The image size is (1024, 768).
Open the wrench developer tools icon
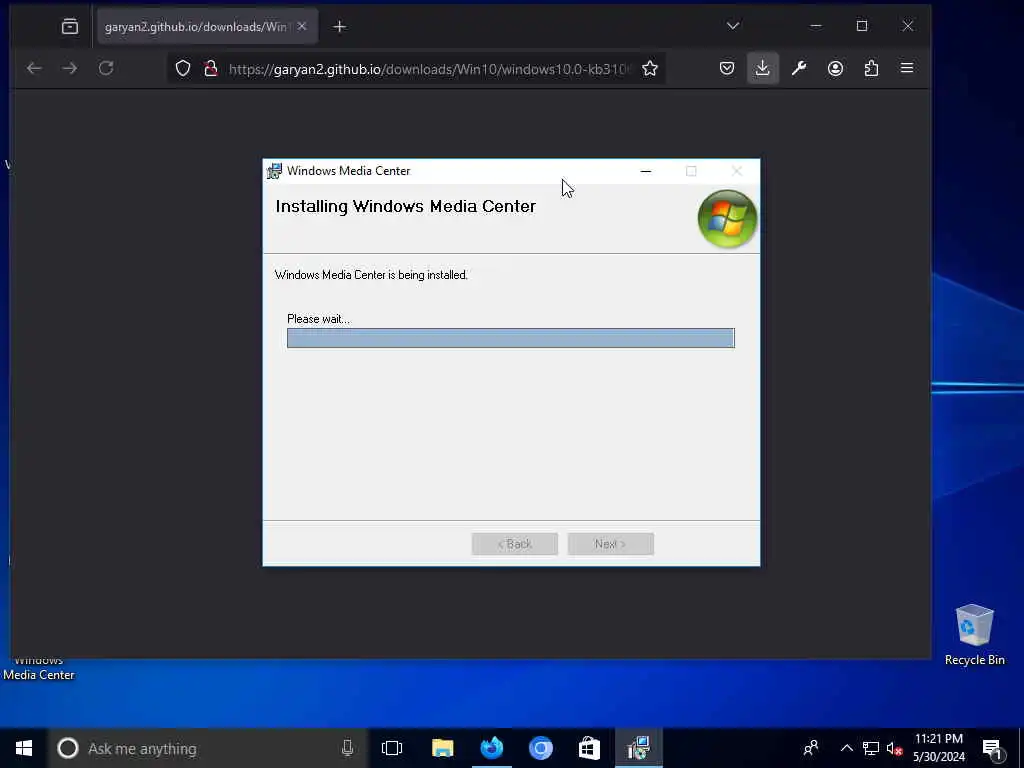[x=799, y=68]
